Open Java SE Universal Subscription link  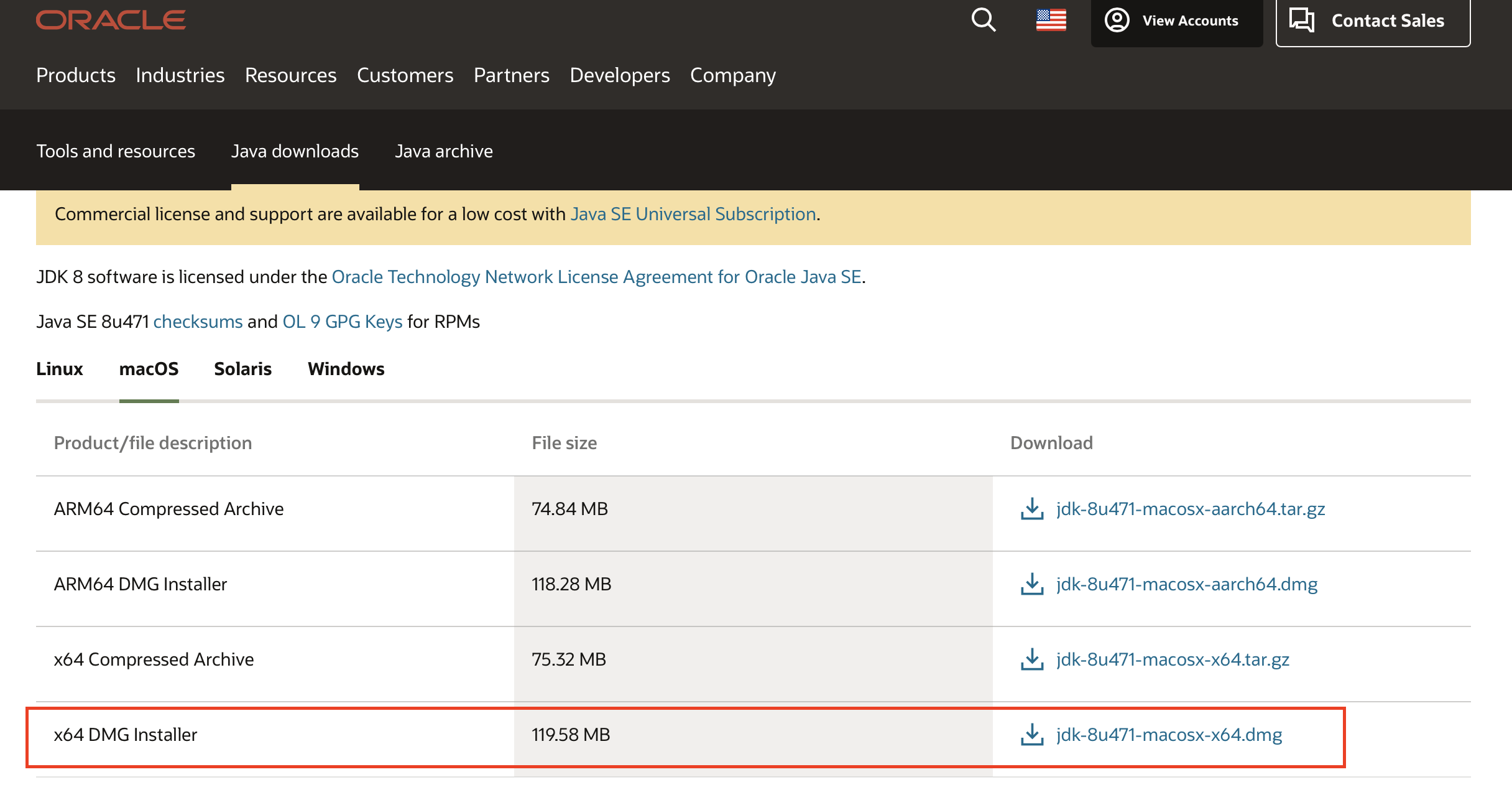[693, 214]
